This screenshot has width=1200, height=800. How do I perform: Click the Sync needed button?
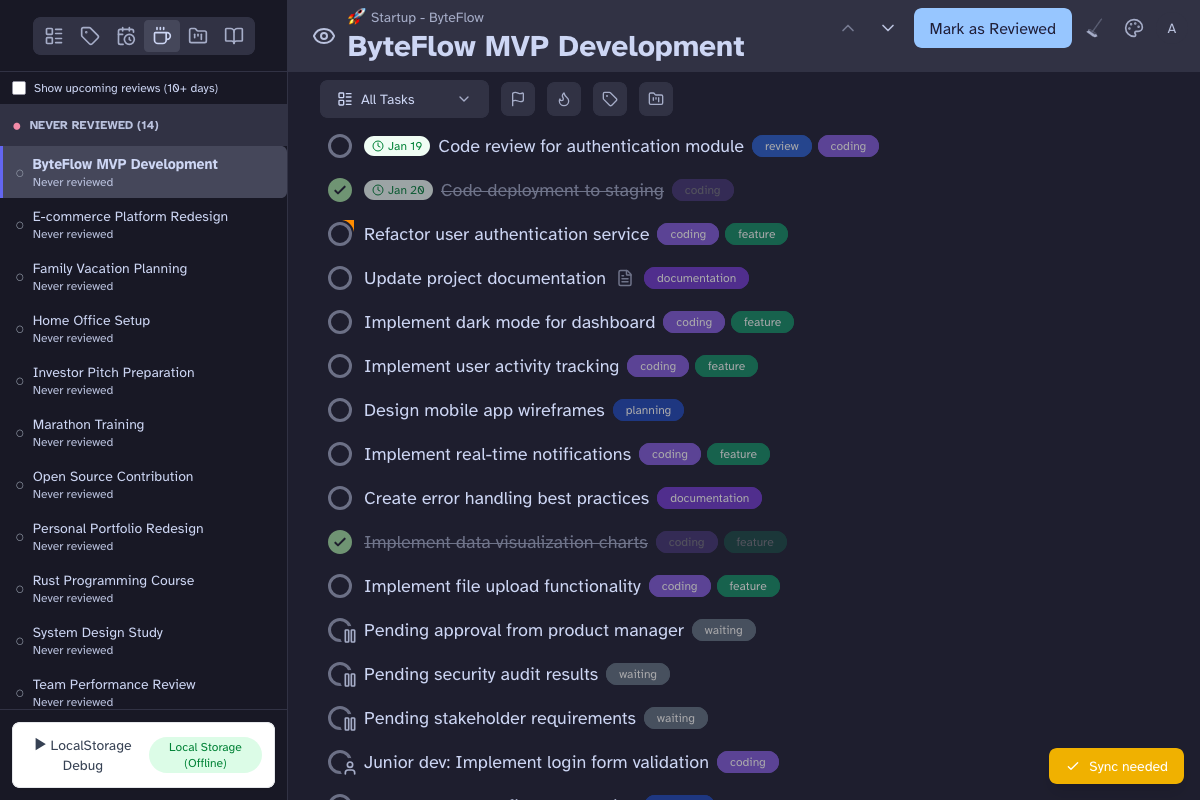[x=1116, y=766]
